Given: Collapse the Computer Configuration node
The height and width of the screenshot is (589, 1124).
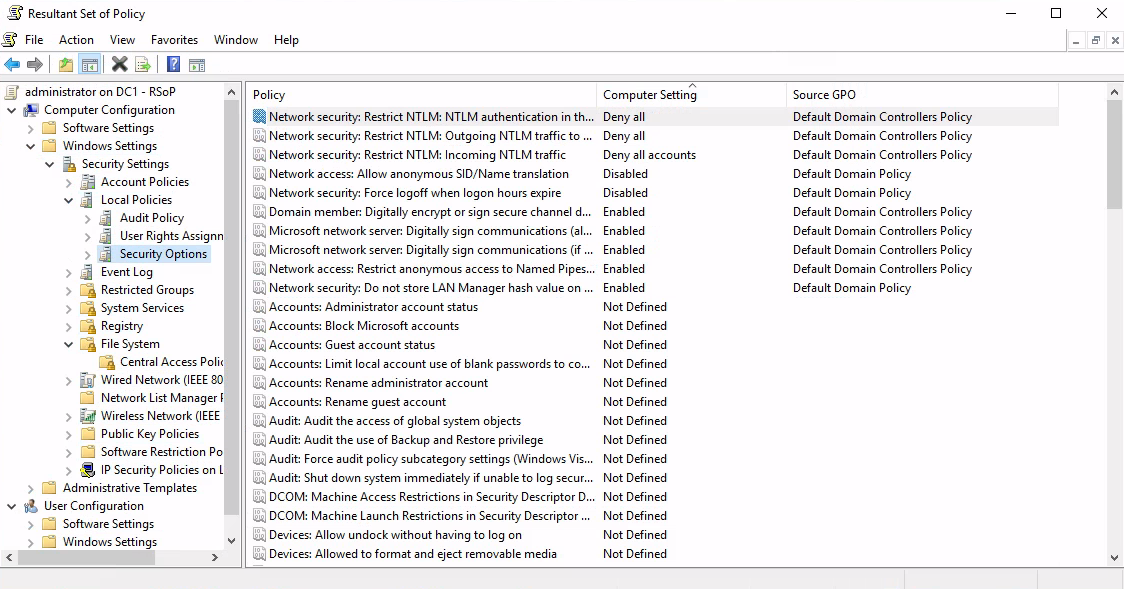Looking at the screenshot, I should click(11, 110).
